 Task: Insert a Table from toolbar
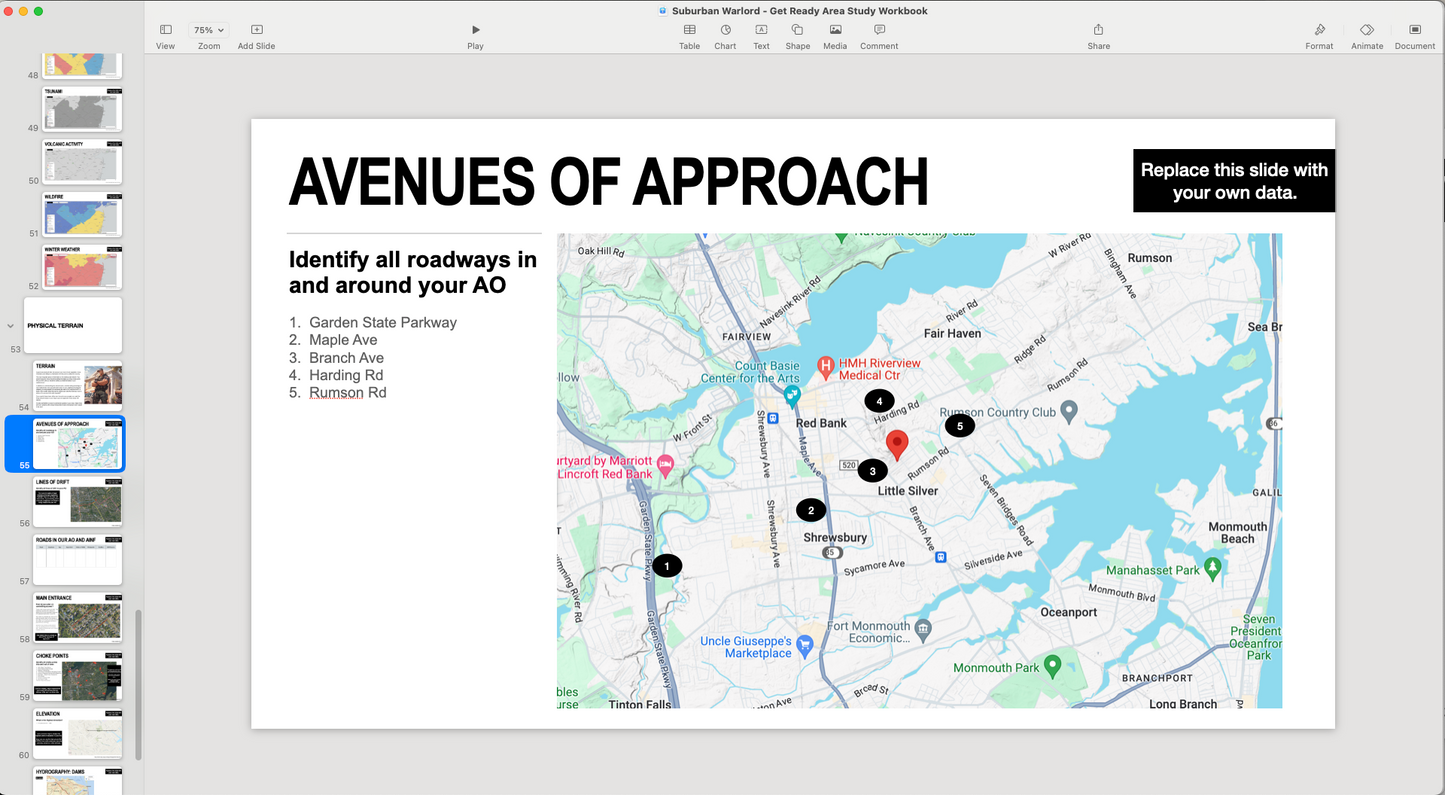pyautogui.click(x=690, y=36)
